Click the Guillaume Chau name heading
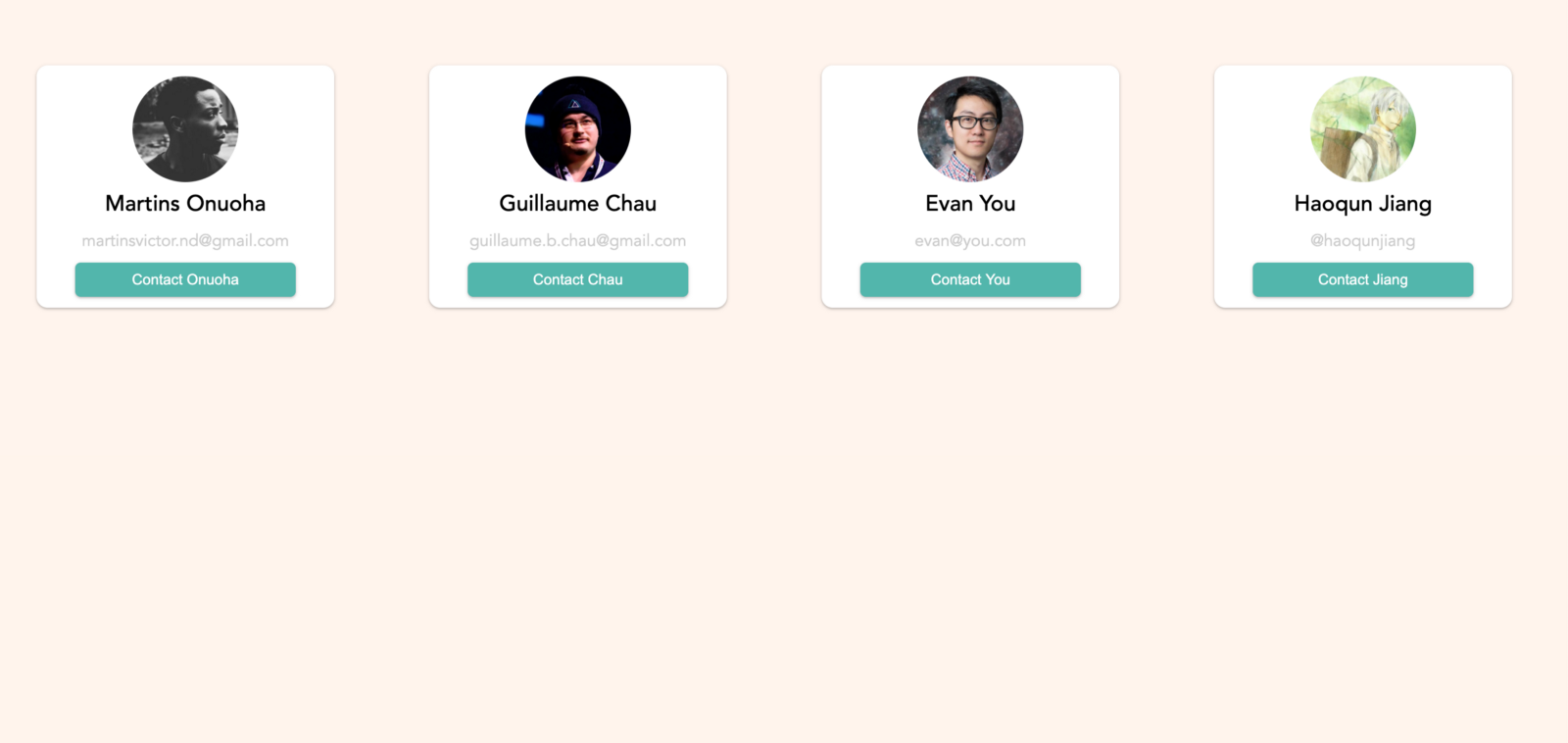The width and height of the screenshot is (1568, 743). click(578, 203)
